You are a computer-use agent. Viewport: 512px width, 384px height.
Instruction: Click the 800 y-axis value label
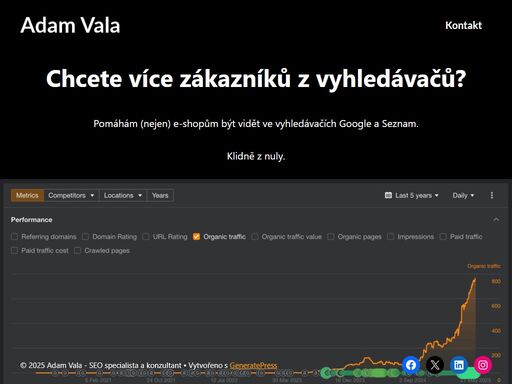496,281
